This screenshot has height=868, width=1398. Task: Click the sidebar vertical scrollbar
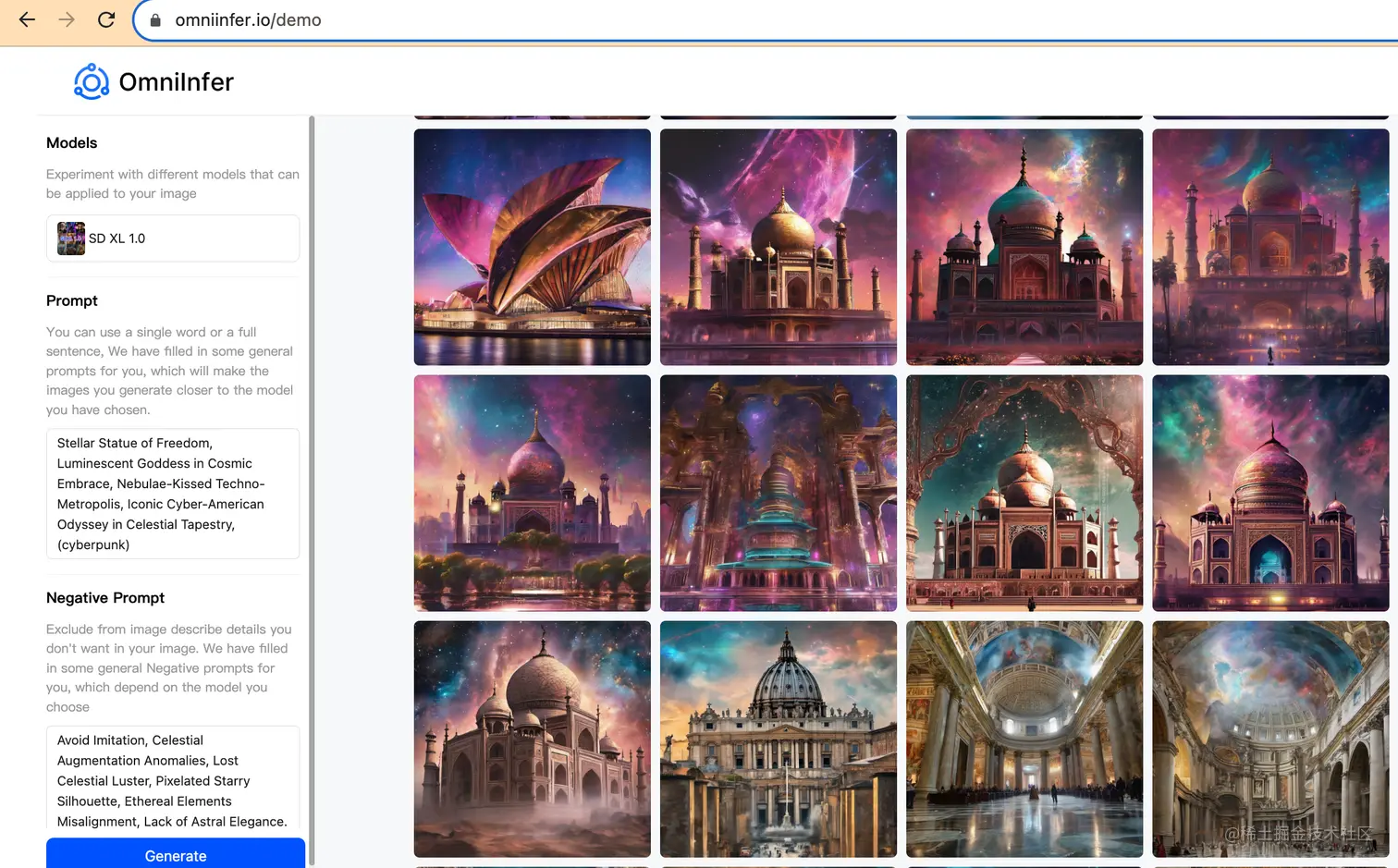[x=312, y=490]
